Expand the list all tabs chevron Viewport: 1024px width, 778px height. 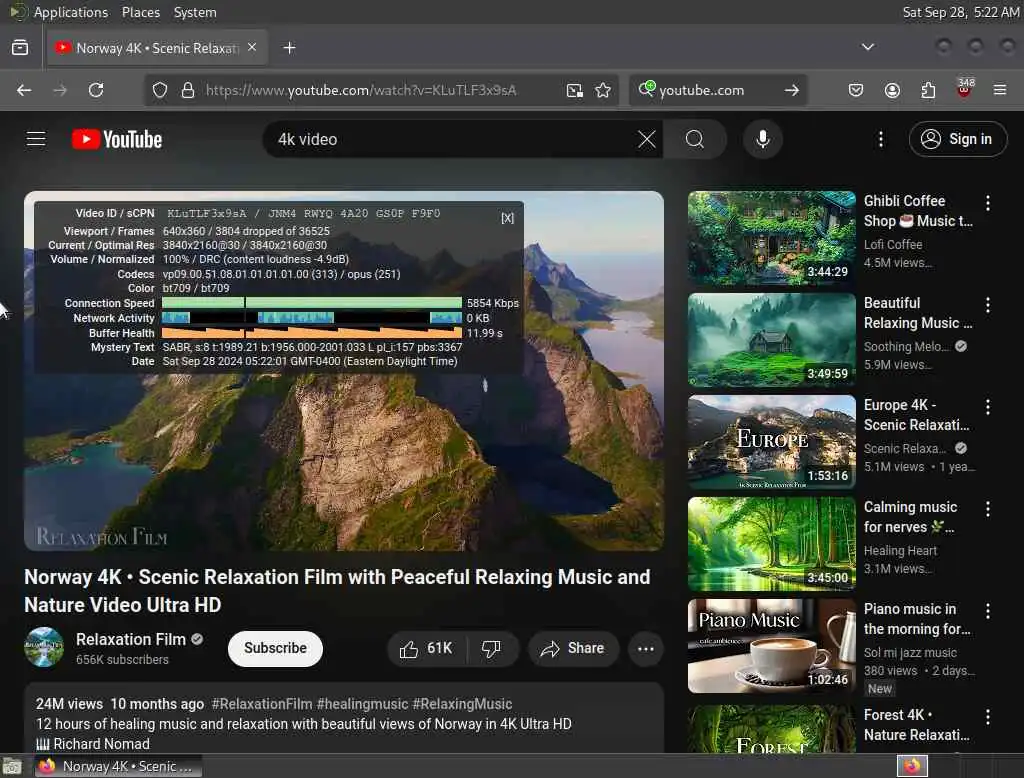coord(868,47)
